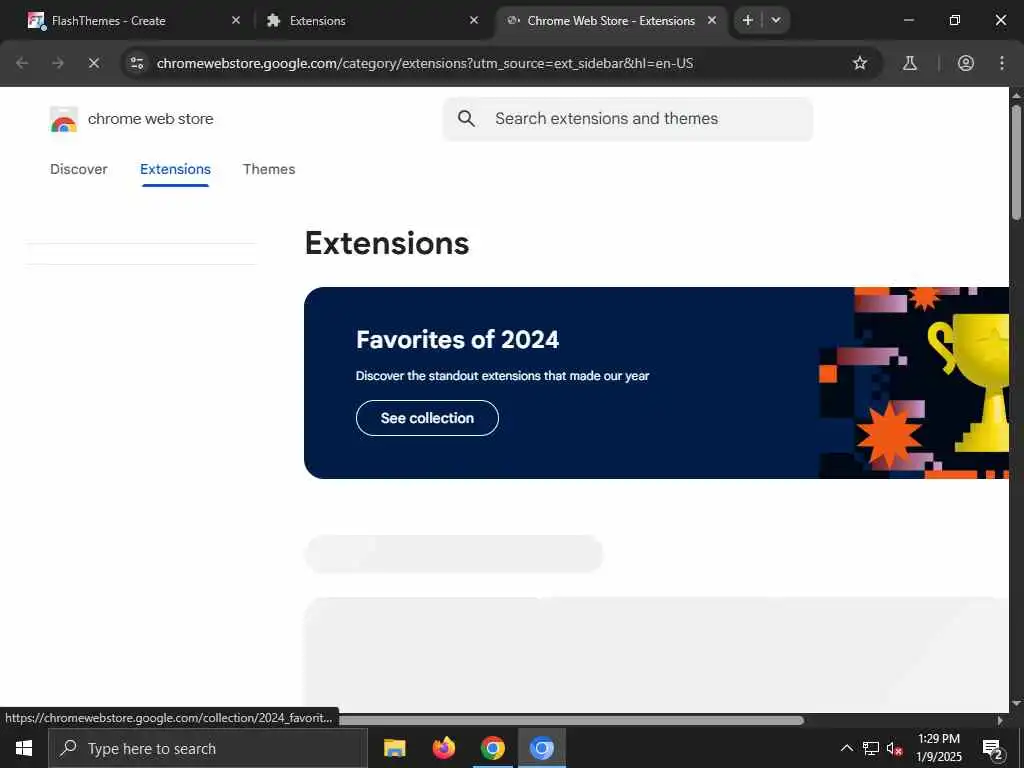The width and height of the screenshot is (1024, 768).
Task: Click the chrome web store title text
Action: (x=151, y=119)
